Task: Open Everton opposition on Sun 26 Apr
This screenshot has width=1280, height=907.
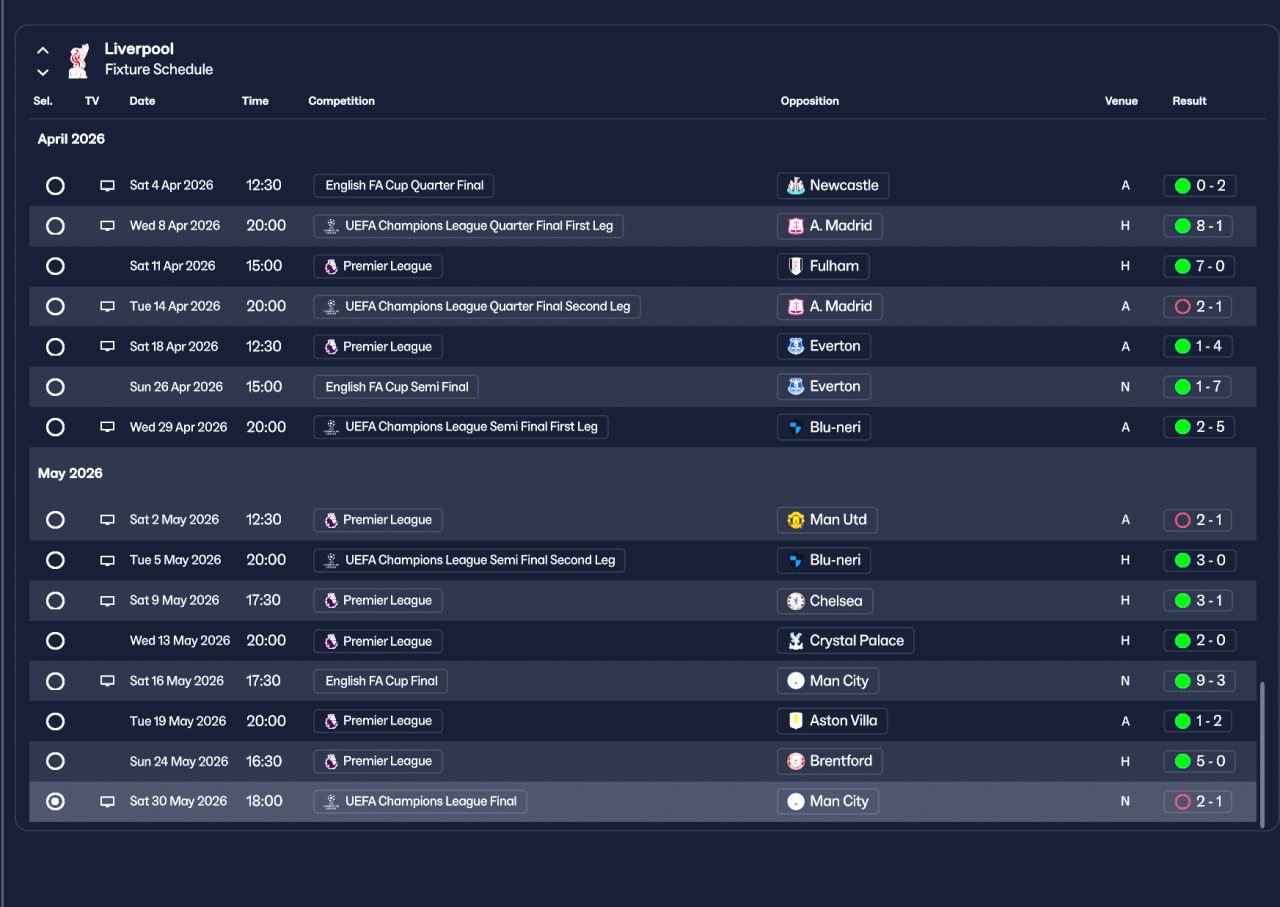Action: pos(824,387)
